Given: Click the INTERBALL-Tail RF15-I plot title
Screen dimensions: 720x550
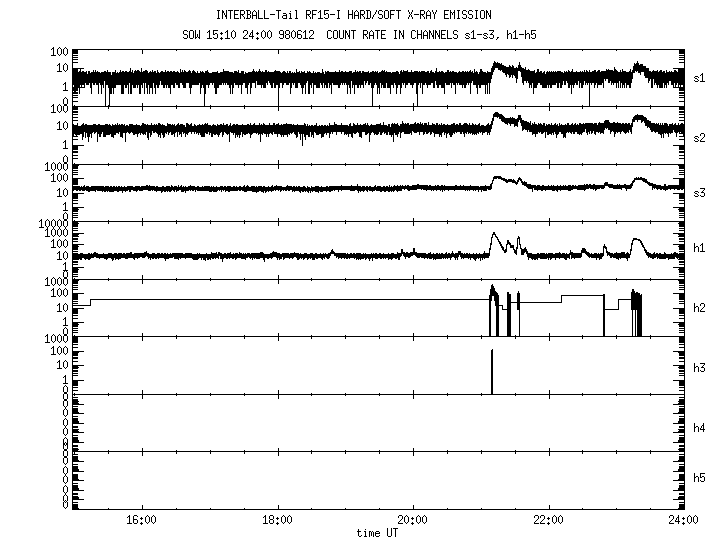Looking at the screenshot, I should coord(354,15).
